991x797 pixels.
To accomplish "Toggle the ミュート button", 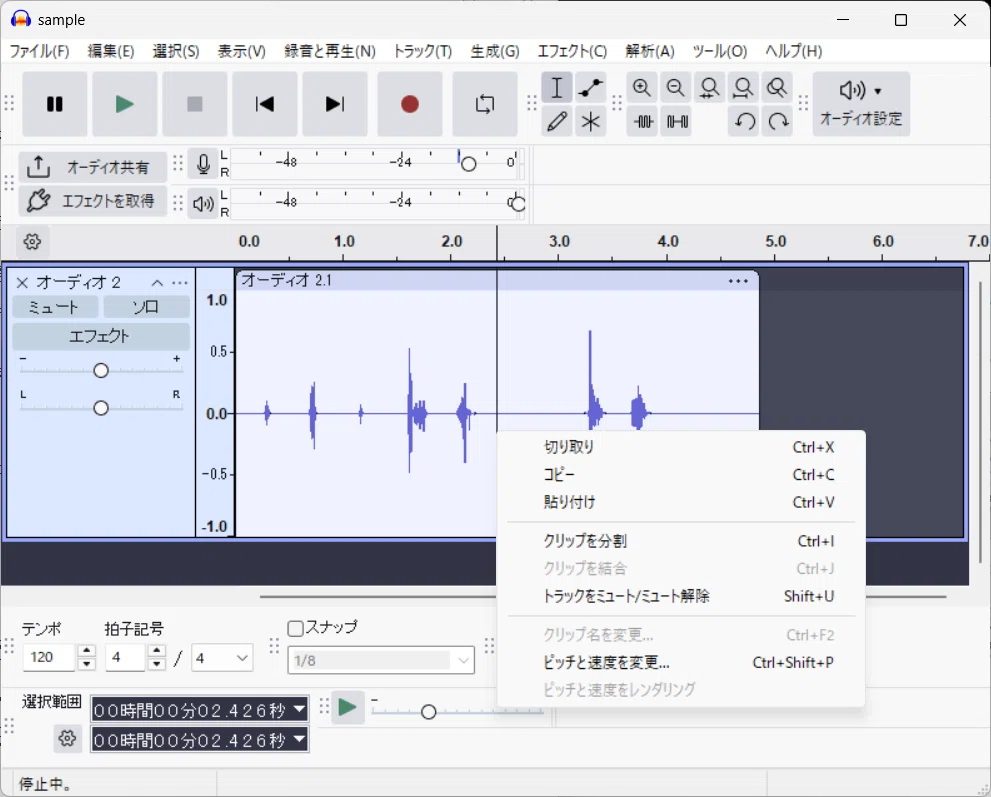I will 56,307.
